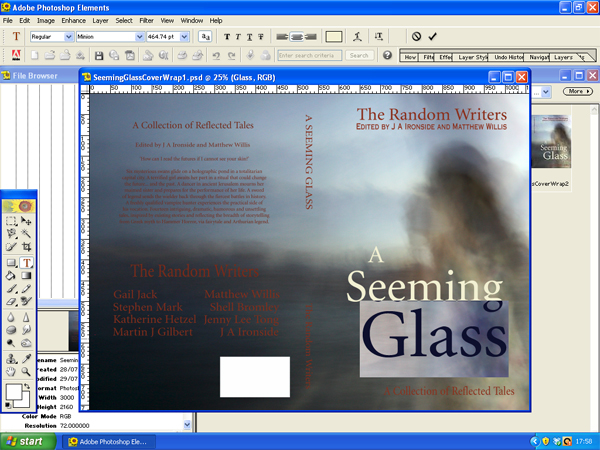The width and height of the screenshot is (600, 450).
Task: Toggle the anti-aliased text button
Action: [x=205, y=37]
